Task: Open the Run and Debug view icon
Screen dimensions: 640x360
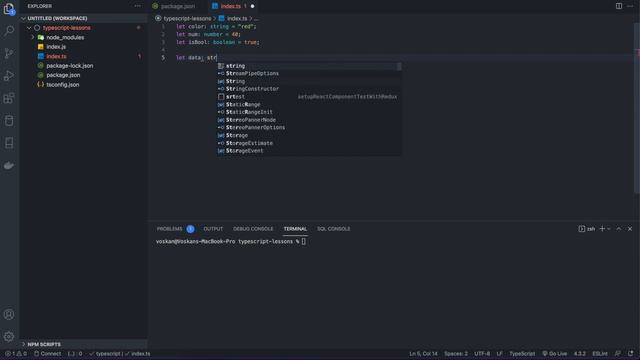Action: tap(9, 76)
